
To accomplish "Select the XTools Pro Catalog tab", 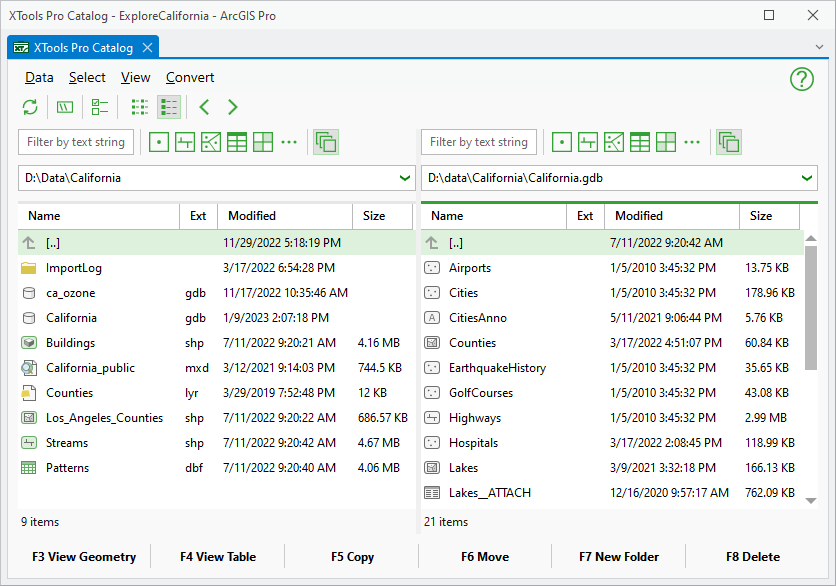I will [83, 47].
